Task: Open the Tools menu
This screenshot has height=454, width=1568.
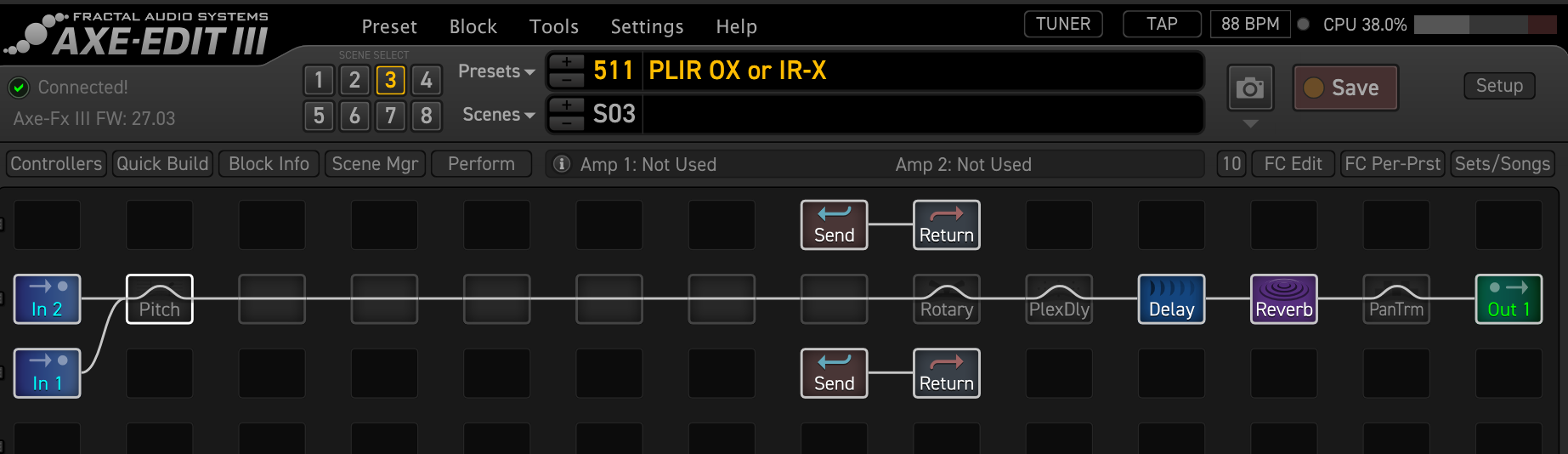Action: pyautogui.click(x=553, y=27)
